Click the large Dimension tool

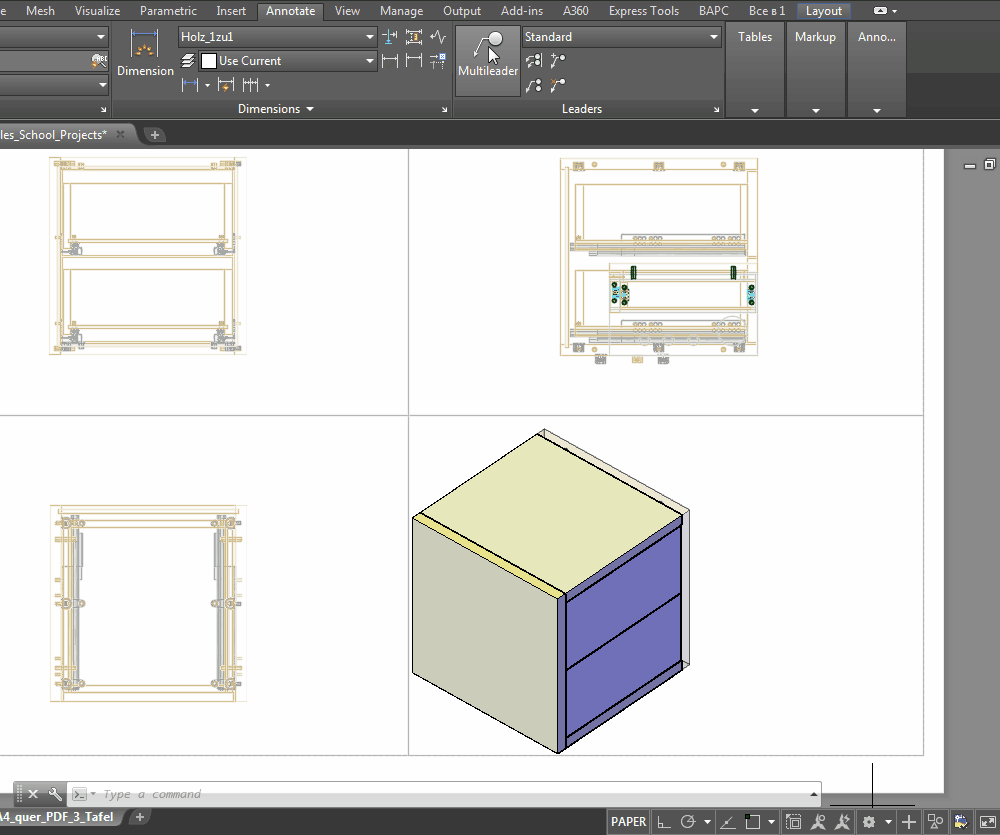[x=145, y=56]
